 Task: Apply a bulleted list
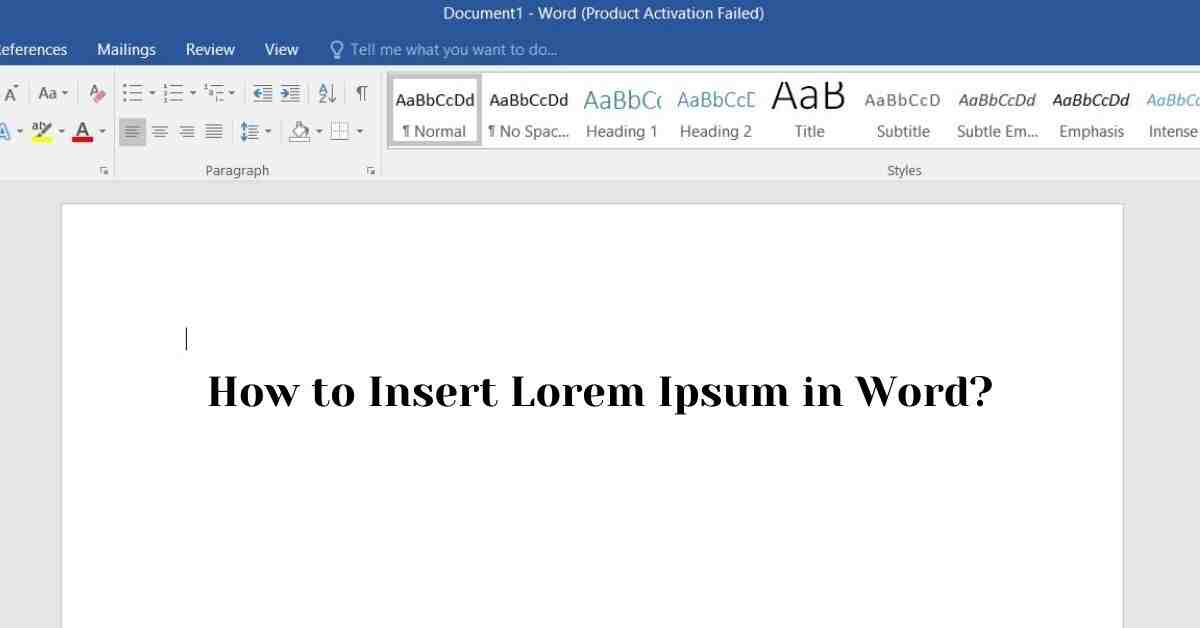pyautogui.click(x=132, y=94)
